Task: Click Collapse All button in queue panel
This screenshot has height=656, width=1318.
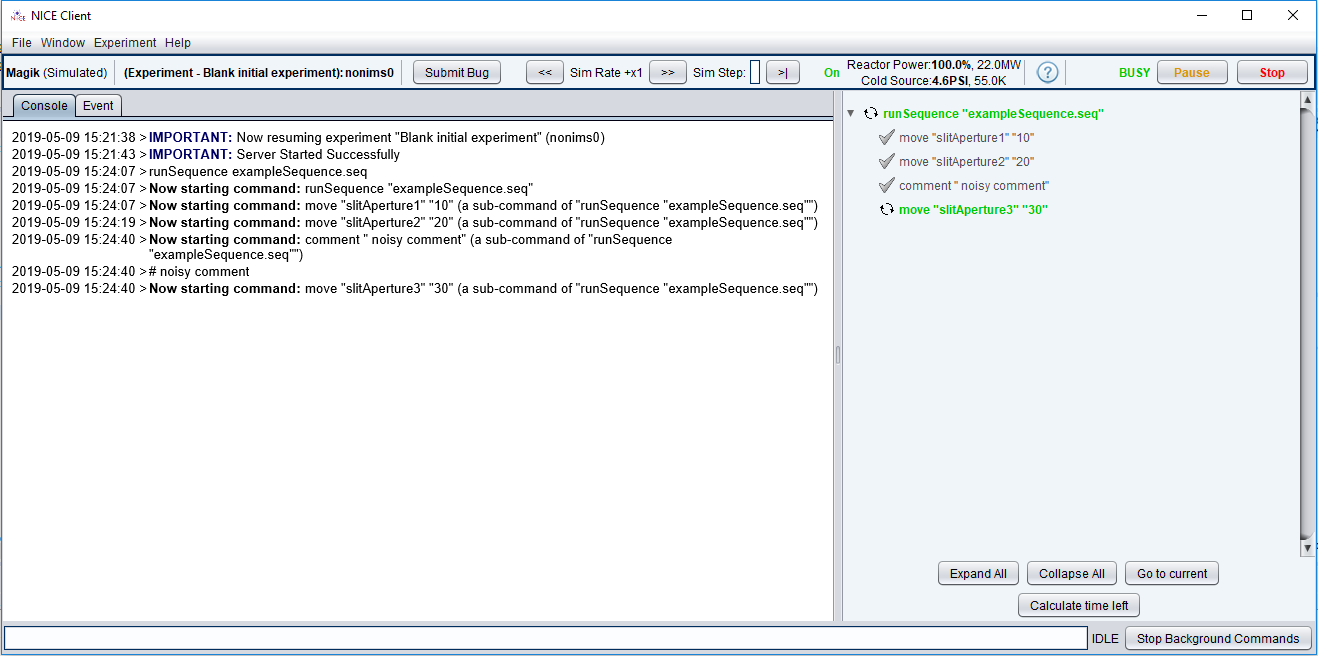Action: click(1071, 574)
